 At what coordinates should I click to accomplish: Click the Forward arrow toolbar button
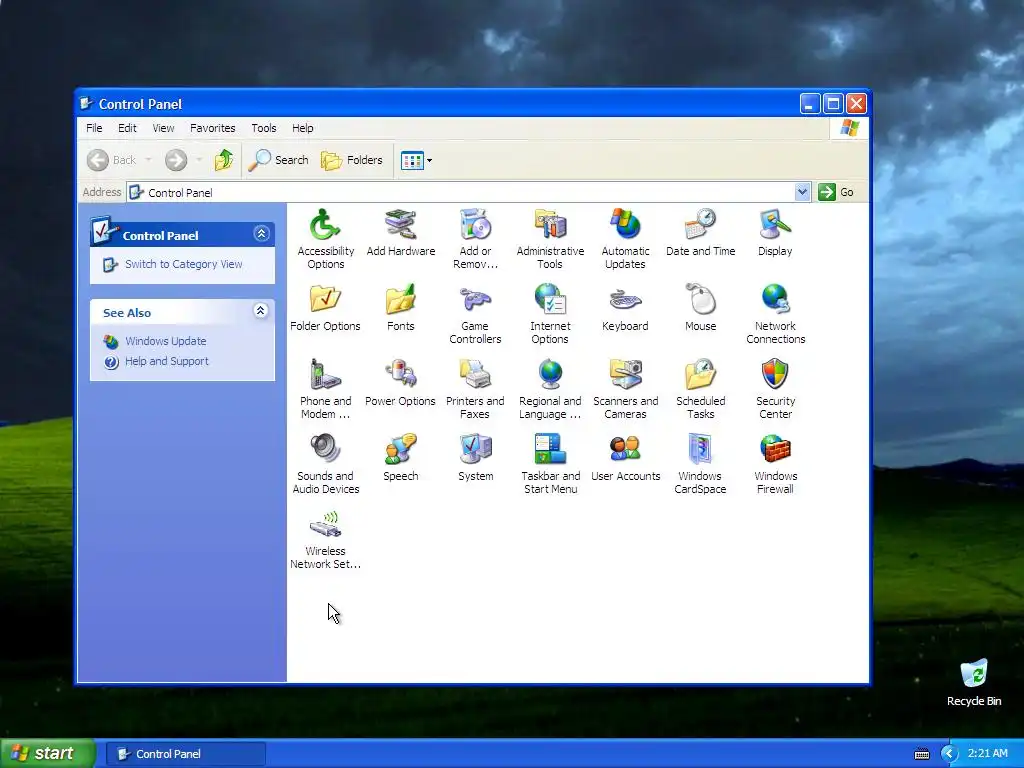pyautogui.click(x=176, y=160)
